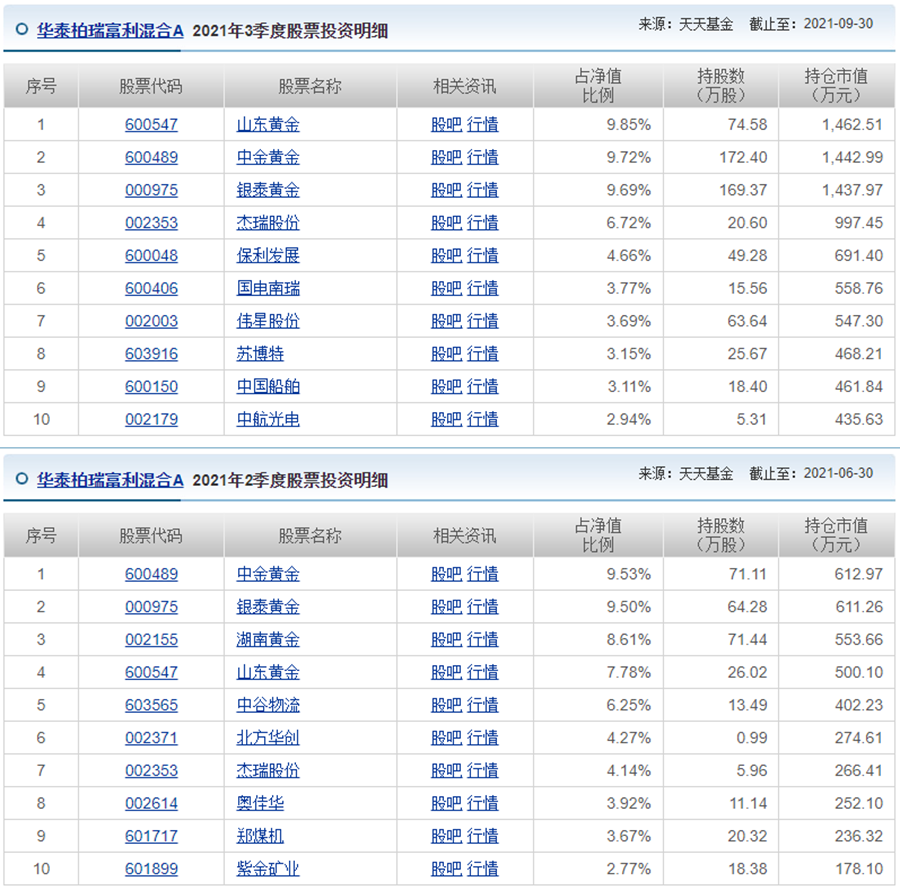The height and width of the screenshot is (890, 900).
Task: Open 银泰黄金 name in Q2 table
Action: coord(268,607)
